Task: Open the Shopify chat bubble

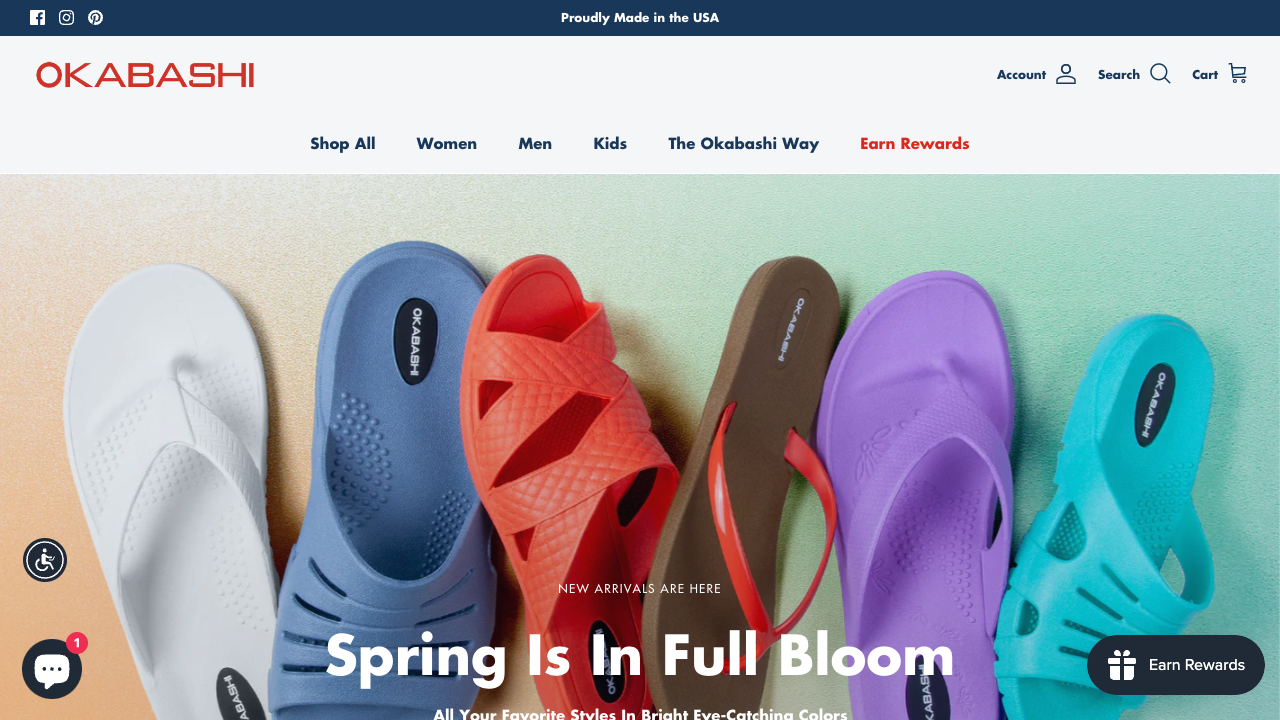Action: [52, 668]
